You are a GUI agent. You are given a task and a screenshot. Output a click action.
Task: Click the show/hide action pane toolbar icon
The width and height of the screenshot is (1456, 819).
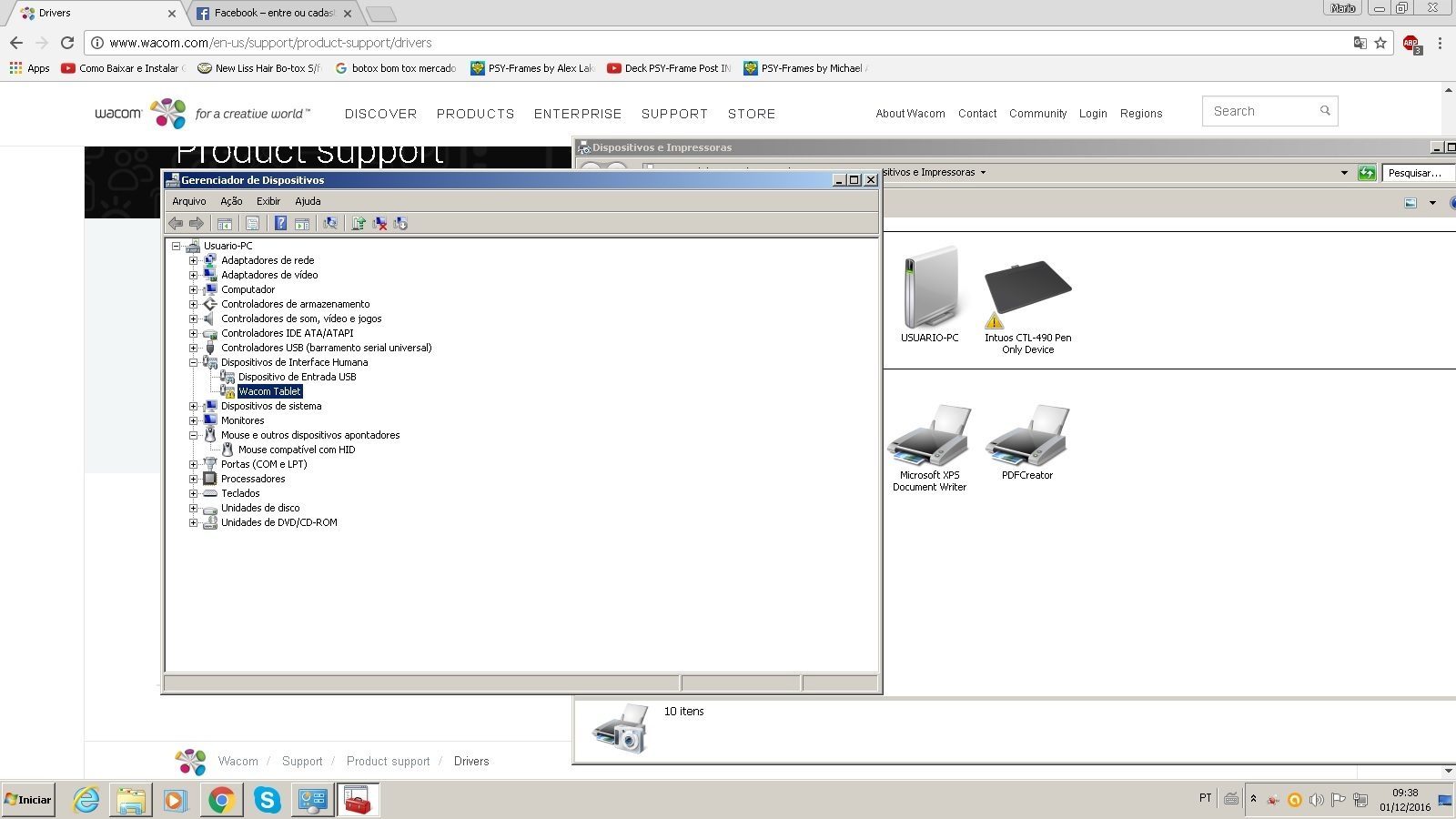(302, 223)
